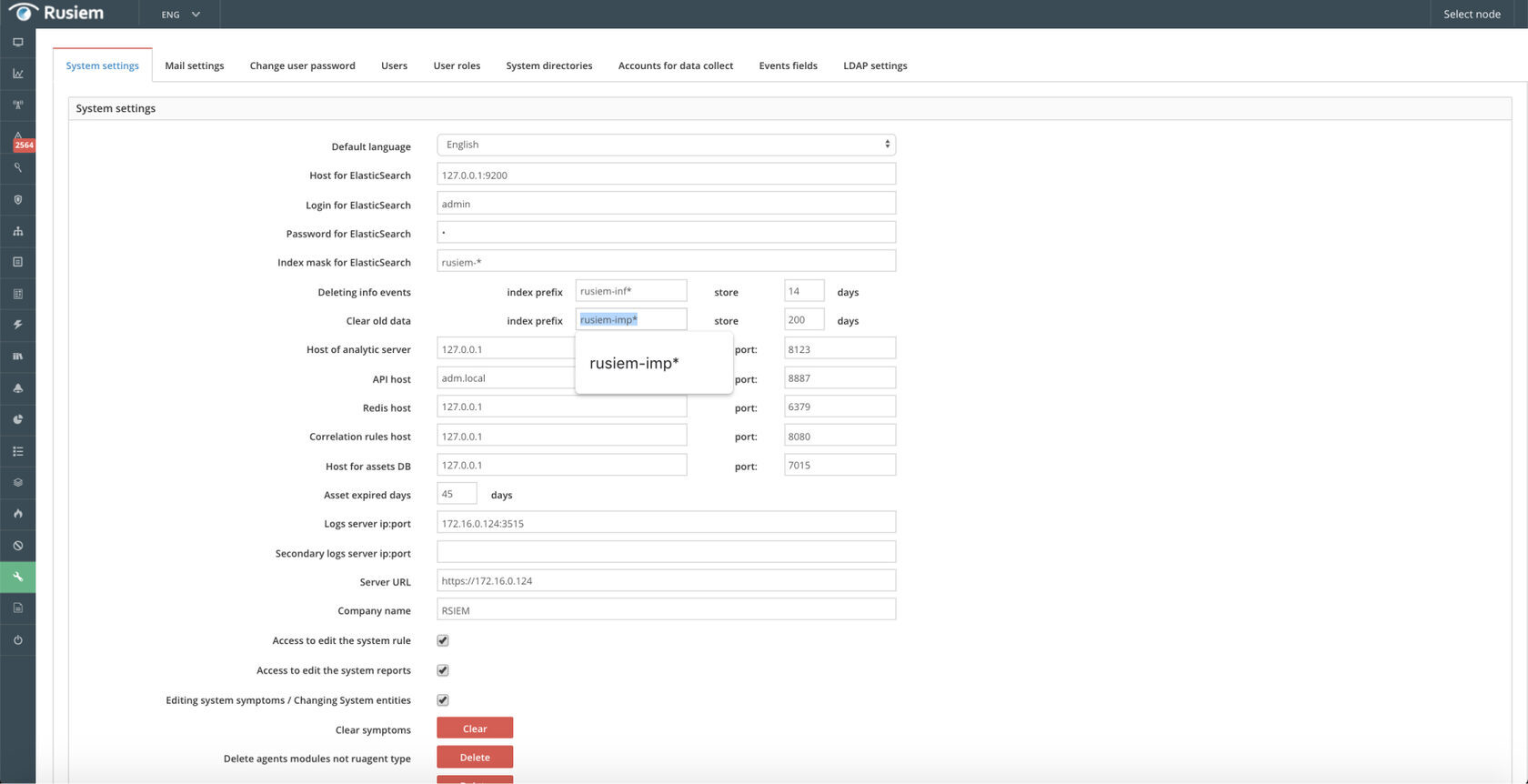Click the Correlation rules port field 8080
The image size is (1528, 784).
click(x=839, y=436)
